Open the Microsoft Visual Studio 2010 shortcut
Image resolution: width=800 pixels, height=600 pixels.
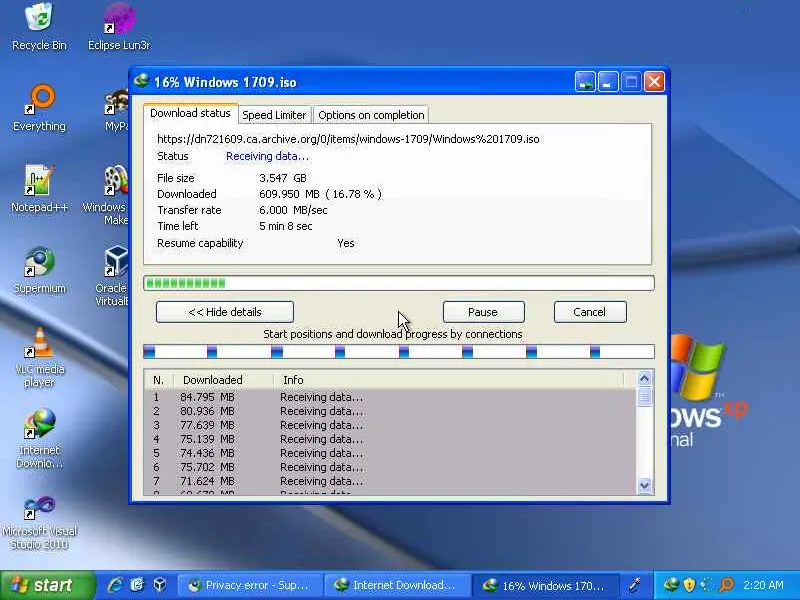point(39,521)
